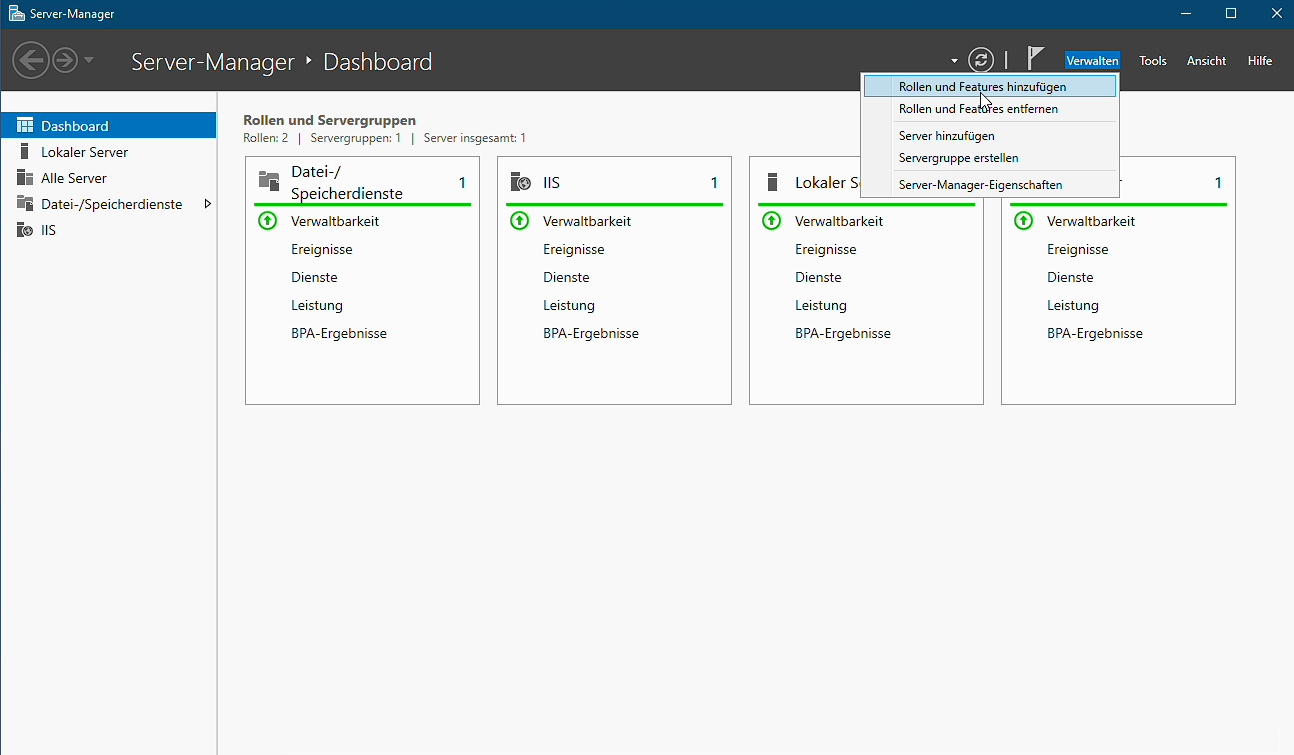The image size is (1294, 755).
Task: Click the 'Server-Manager' breadcrumb in the header
Action: pyautogui.click(x=213, y=61)
